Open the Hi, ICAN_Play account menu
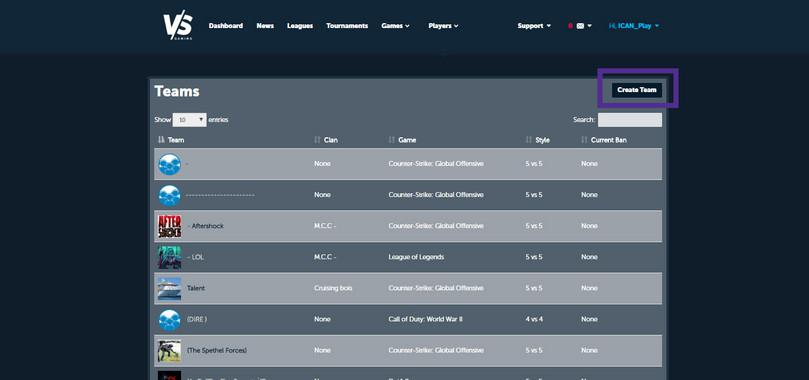The height and width of the screenshot is (380, 809). (x=634, y=26)
